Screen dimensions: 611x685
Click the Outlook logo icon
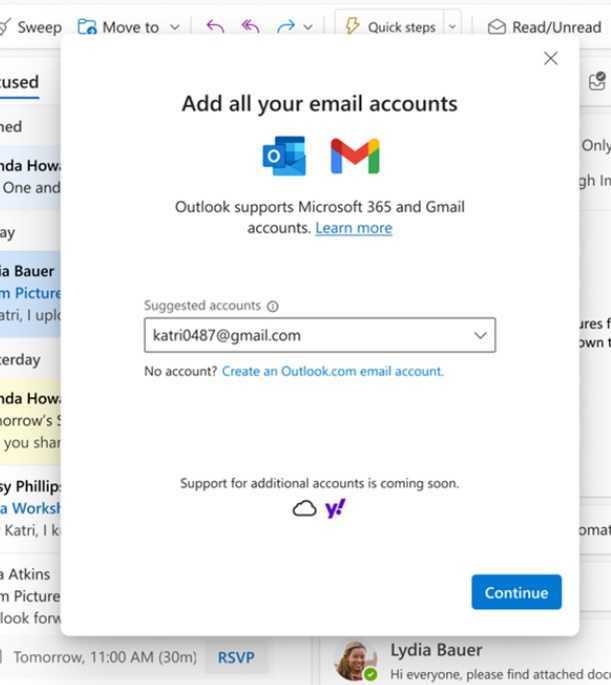[x=284, y=156]
